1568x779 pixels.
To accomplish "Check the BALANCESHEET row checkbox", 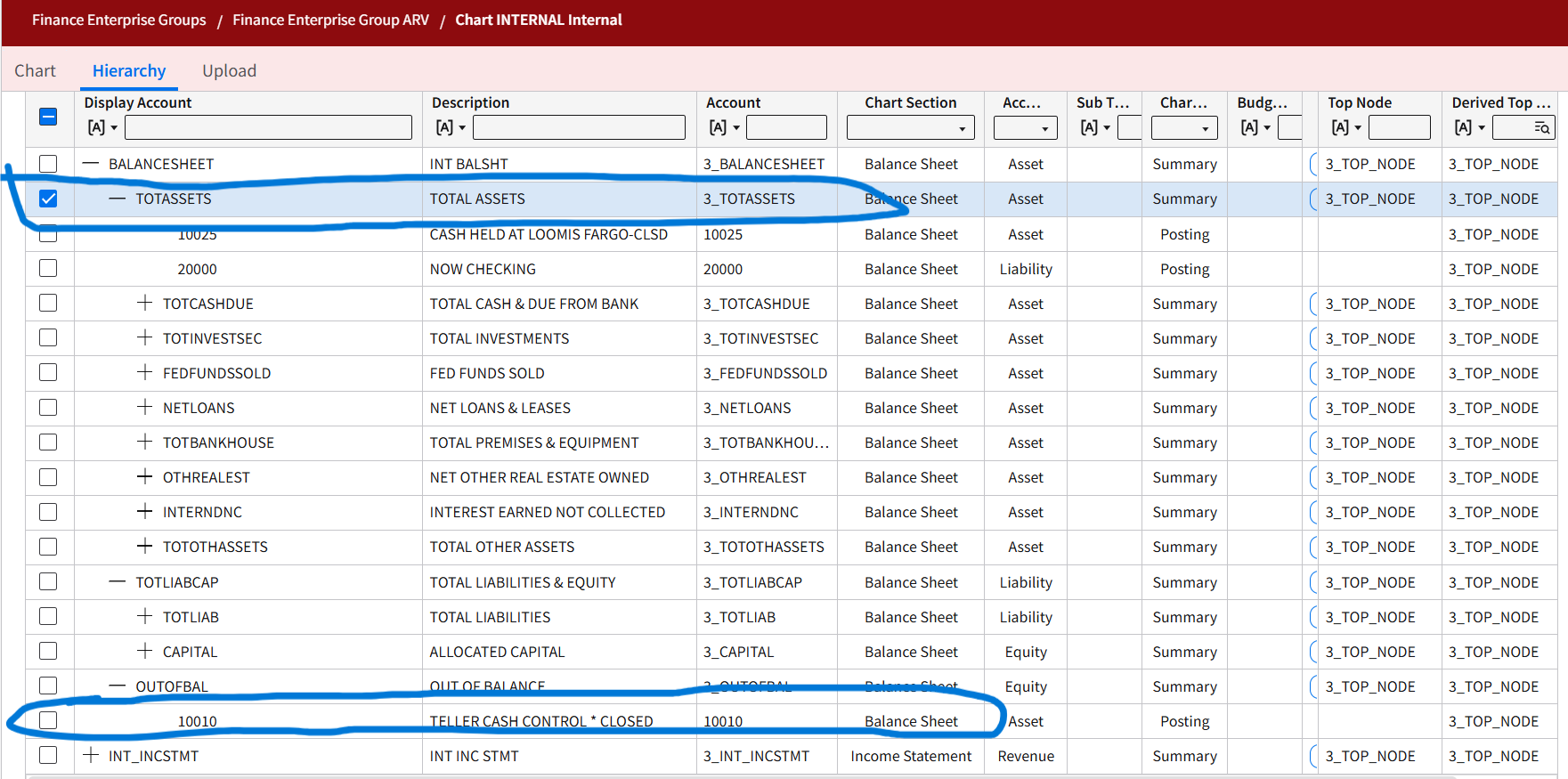I will click(48, 164).
